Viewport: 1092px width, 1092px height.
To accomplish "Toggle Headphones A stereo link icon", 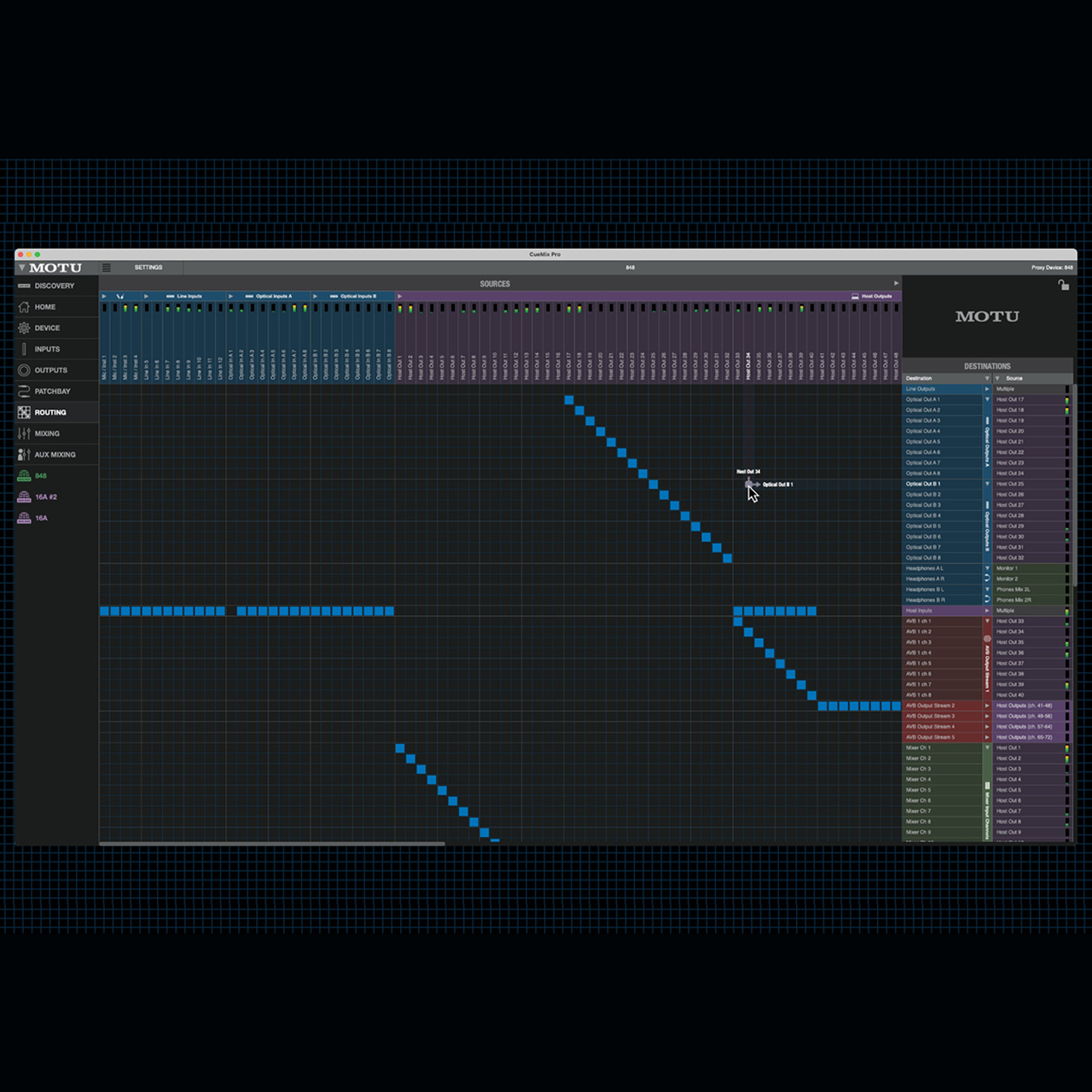I will pos(987,578).
